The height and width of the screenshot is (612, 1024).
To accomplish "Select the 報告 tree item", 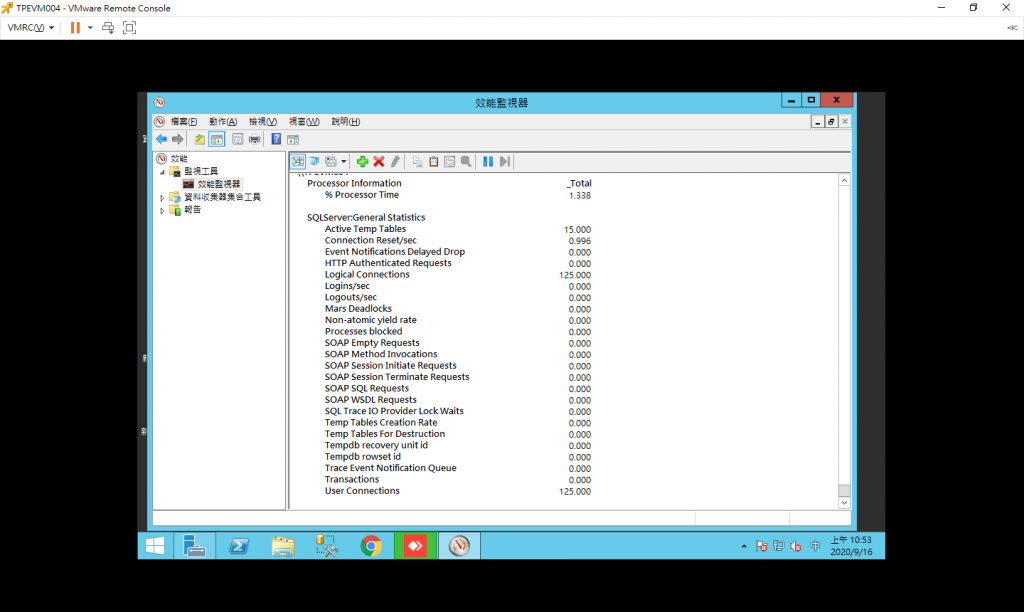I will tap(192, 210).
